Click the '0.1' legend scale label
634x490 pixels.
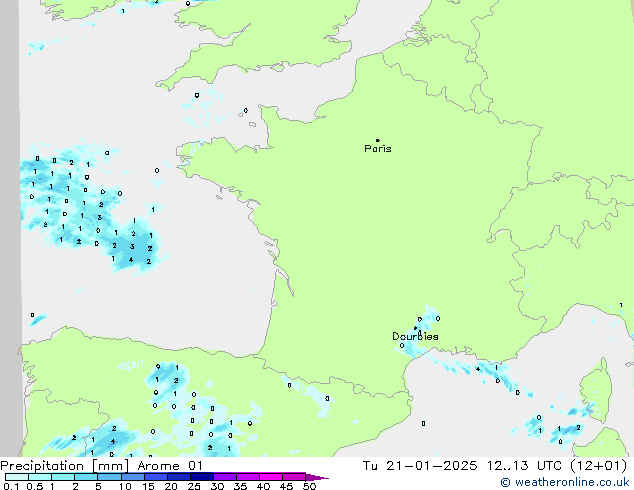pos(11,486)
